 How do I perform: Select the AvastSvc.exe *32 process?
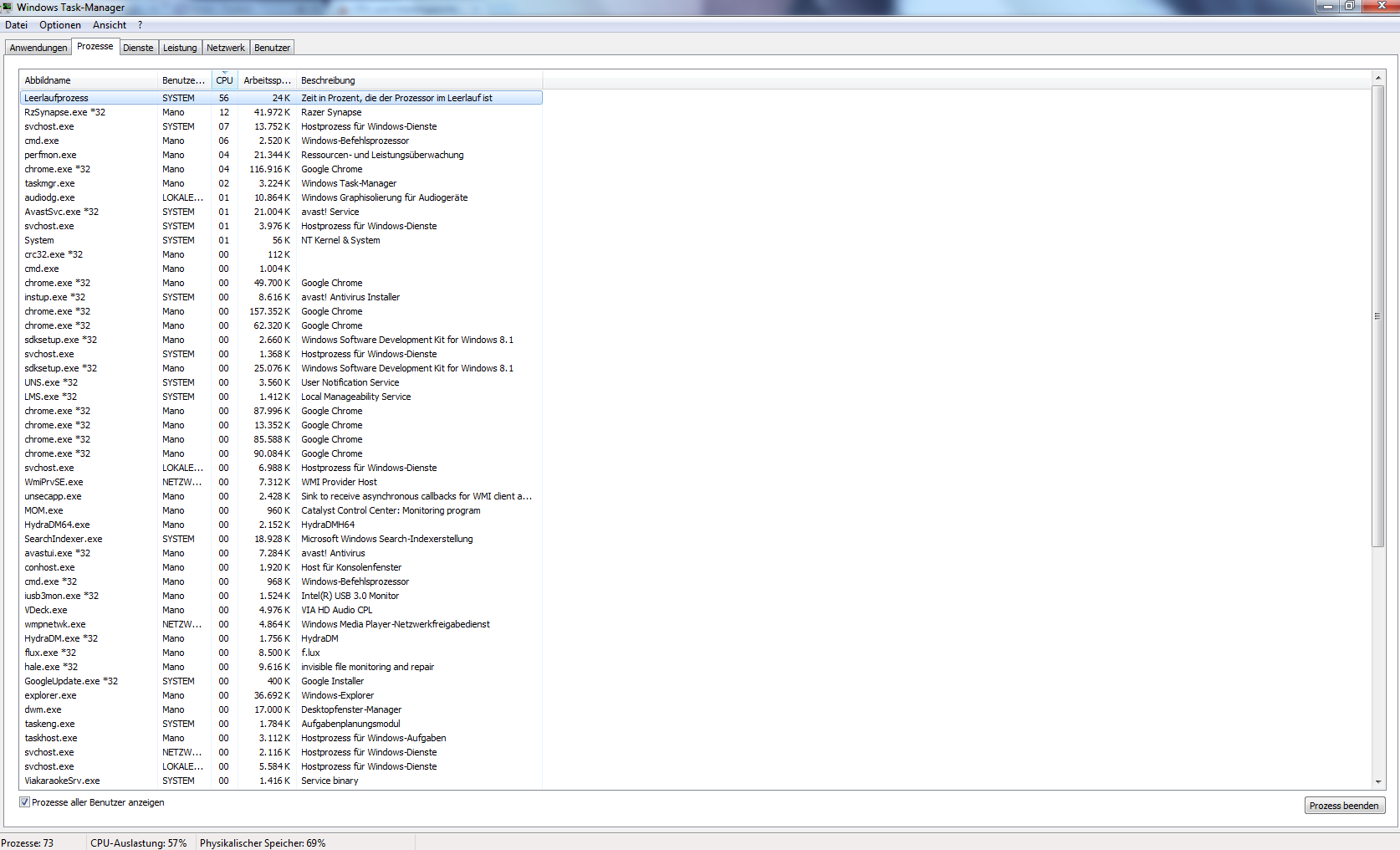pos(281,212)
